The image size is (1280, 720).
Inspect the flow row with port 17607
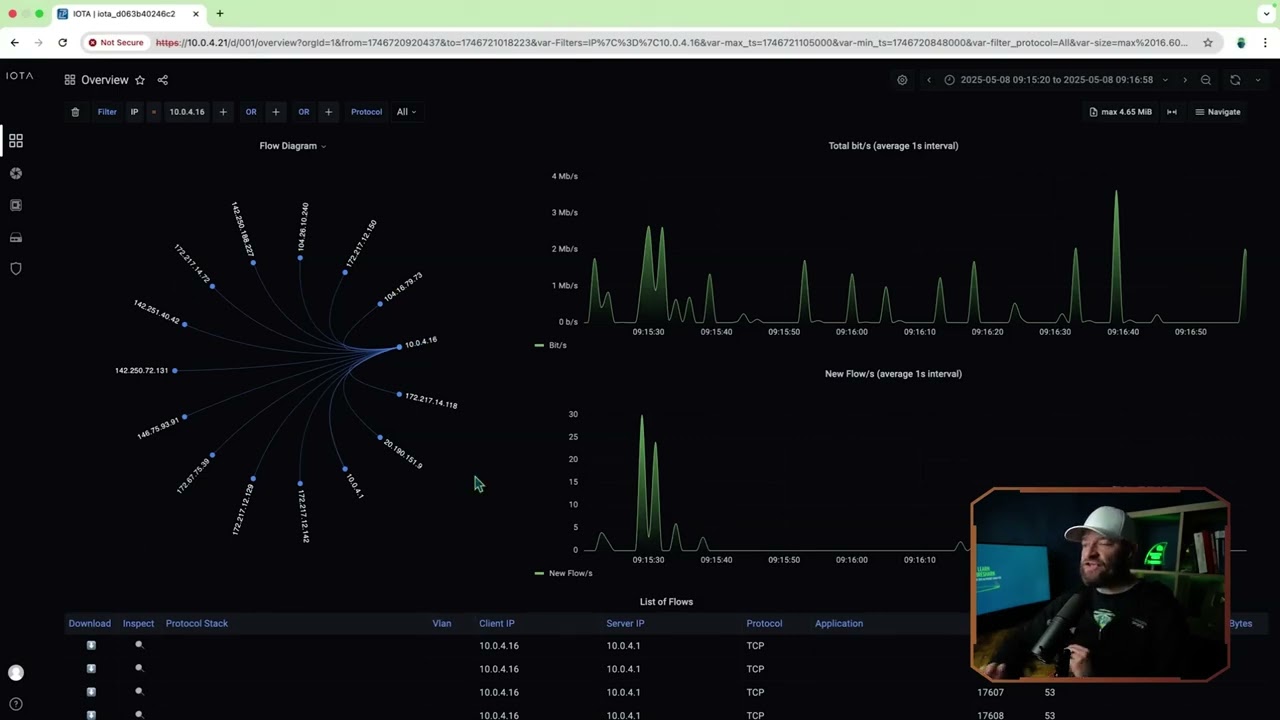(x=139, y=692)
